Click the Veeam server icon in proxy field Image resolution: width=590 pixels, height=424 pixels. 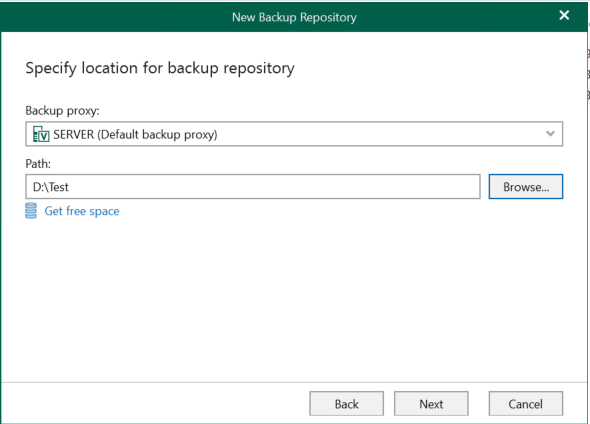[x=41, y=134]
